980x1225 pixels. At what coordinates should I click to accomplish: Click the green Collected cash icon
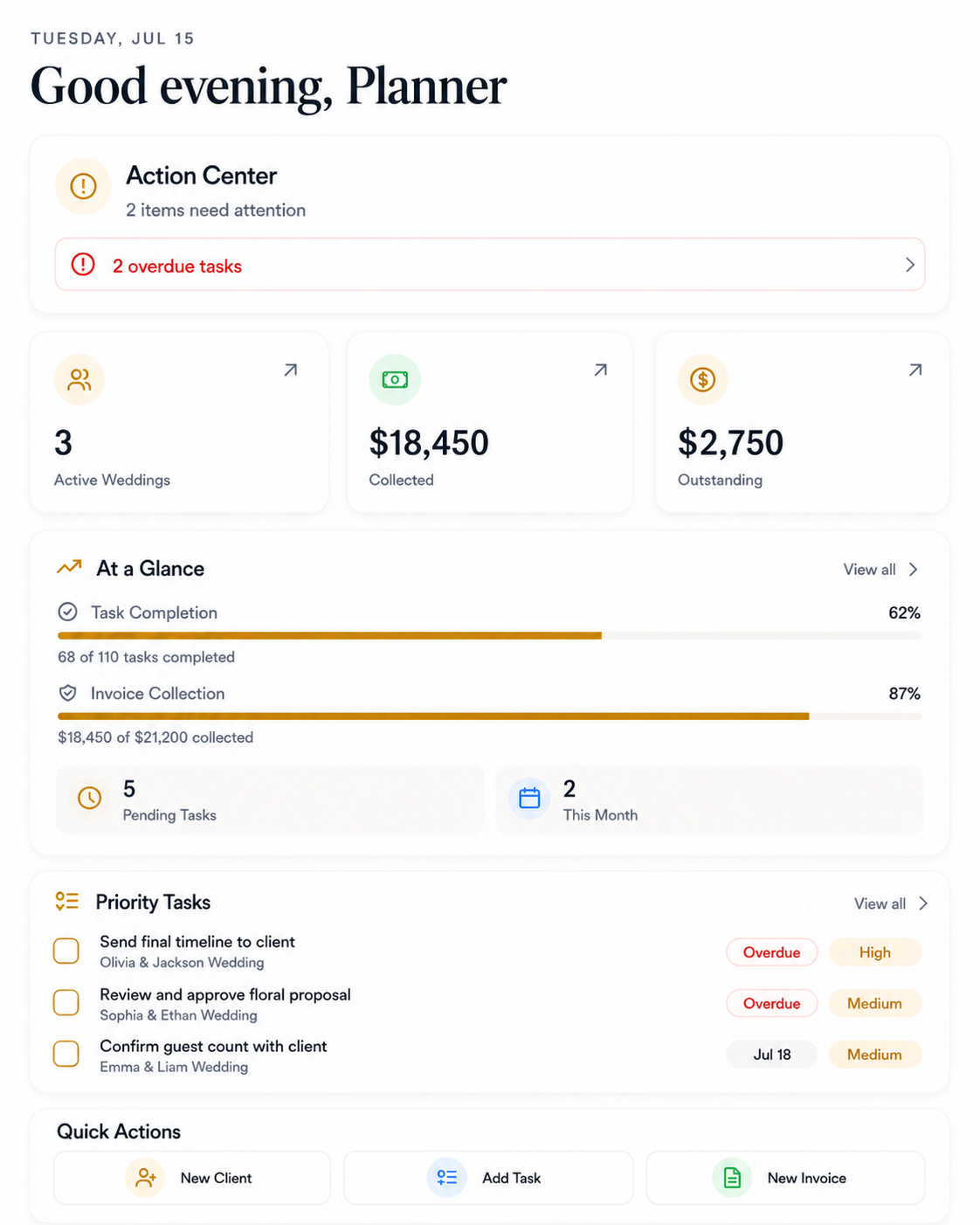pos(395,379)
